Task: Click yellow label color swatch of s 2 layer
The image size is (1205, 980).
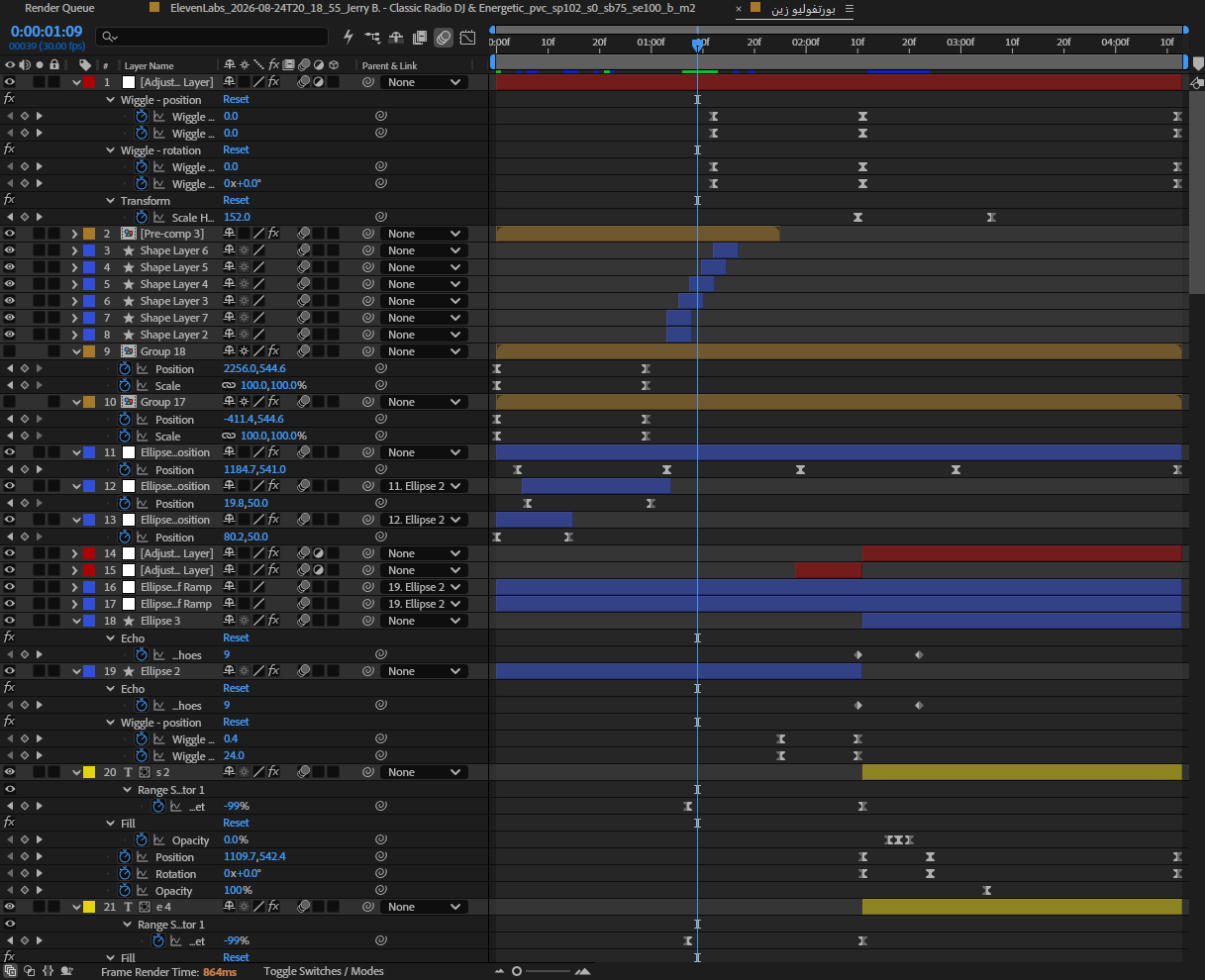Action: [x=88, y=772]
